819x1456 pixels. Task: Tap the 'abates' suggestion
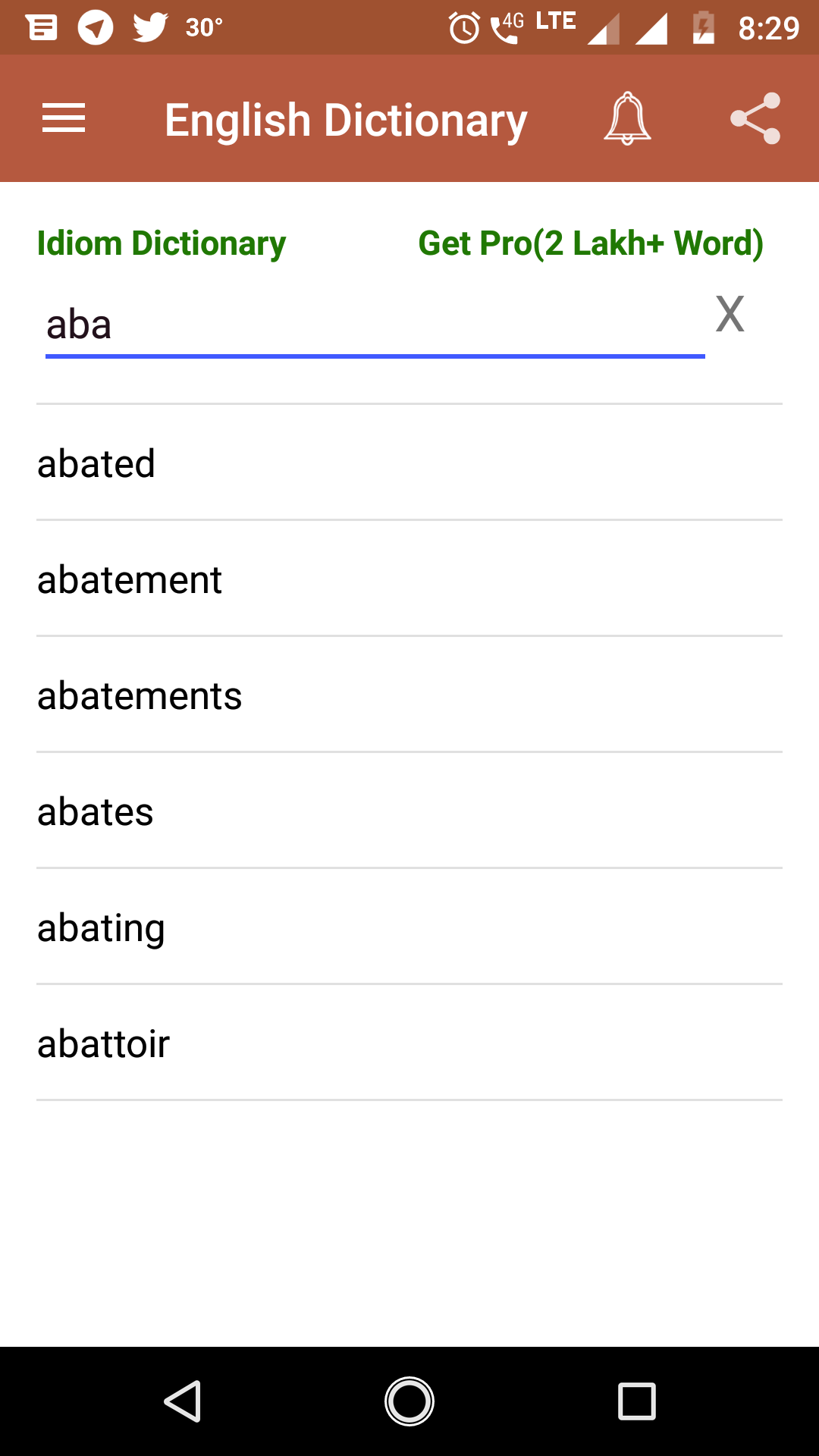[96, 811]
